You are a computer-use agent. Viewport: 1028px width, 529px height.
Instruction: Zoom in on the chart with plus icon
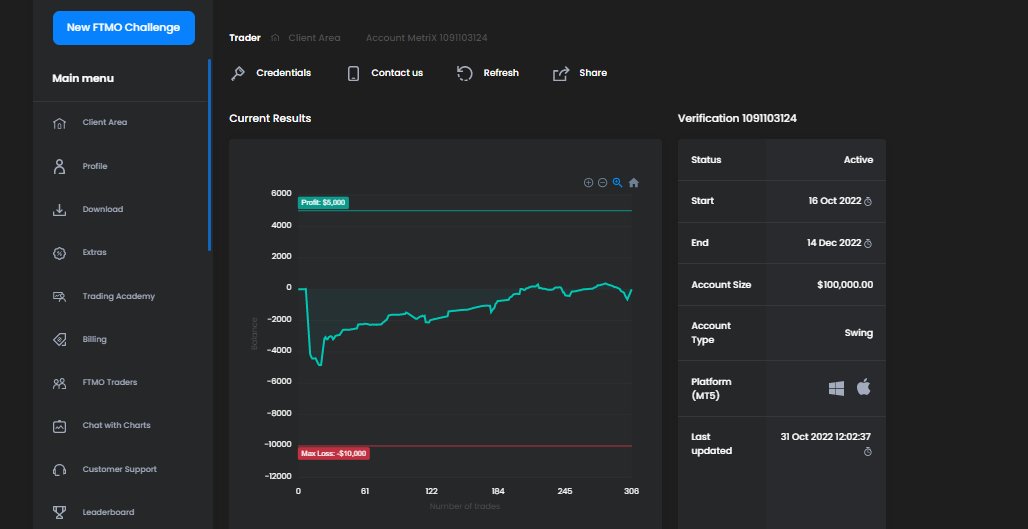click(x=588, y=183)
